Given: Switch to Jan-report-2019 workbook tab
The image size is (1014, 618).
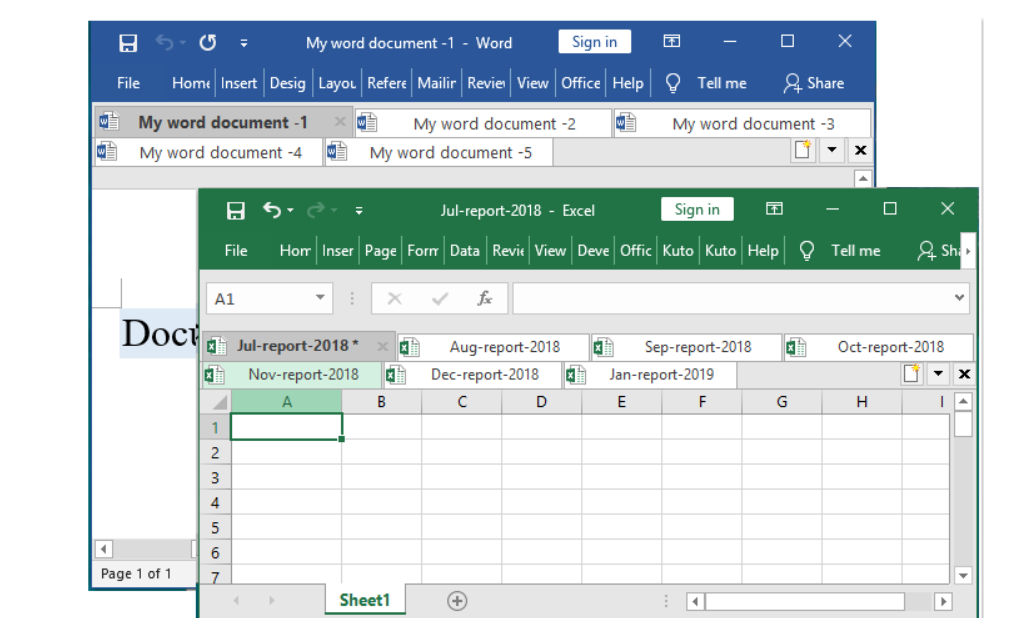Looking at the screenshot, I should point(650,375).
